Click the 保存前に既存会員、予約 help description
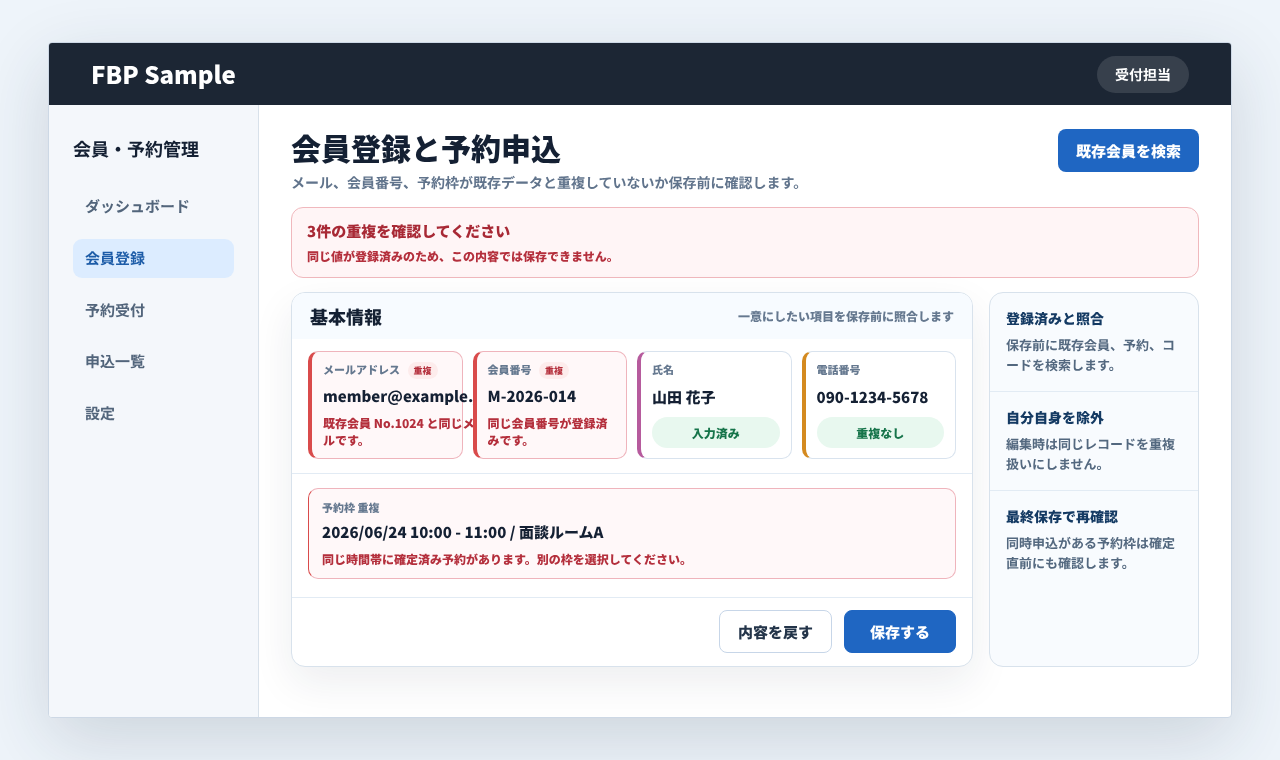 [x=1090, y=355]
